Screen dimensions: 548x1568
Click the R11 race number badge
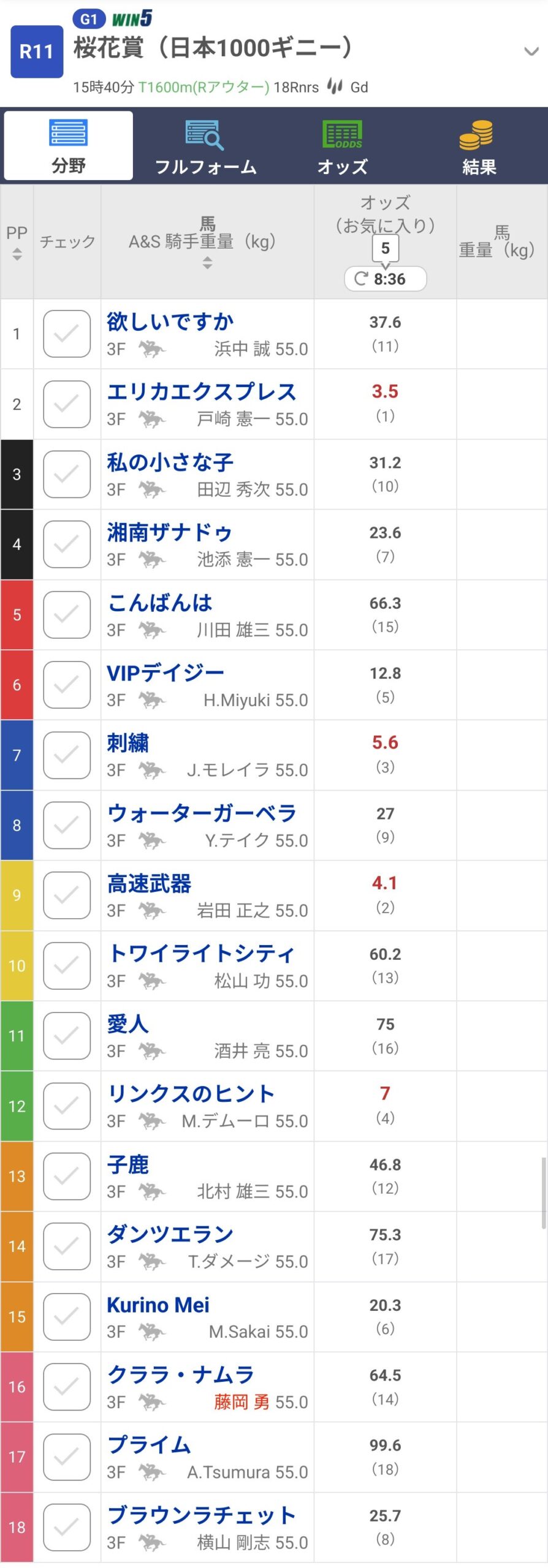tap(37, 51)
